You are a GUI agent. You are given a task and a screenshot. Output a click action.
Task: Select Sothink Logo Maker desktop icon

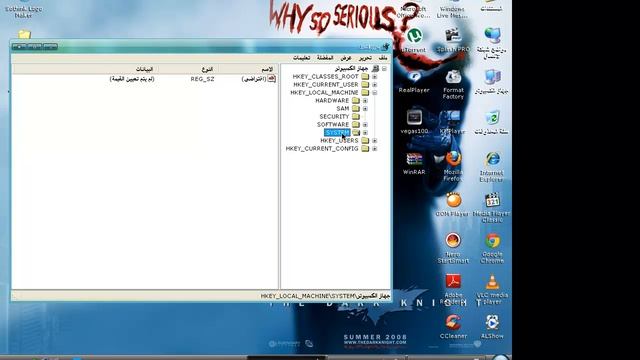click(24, 9)
